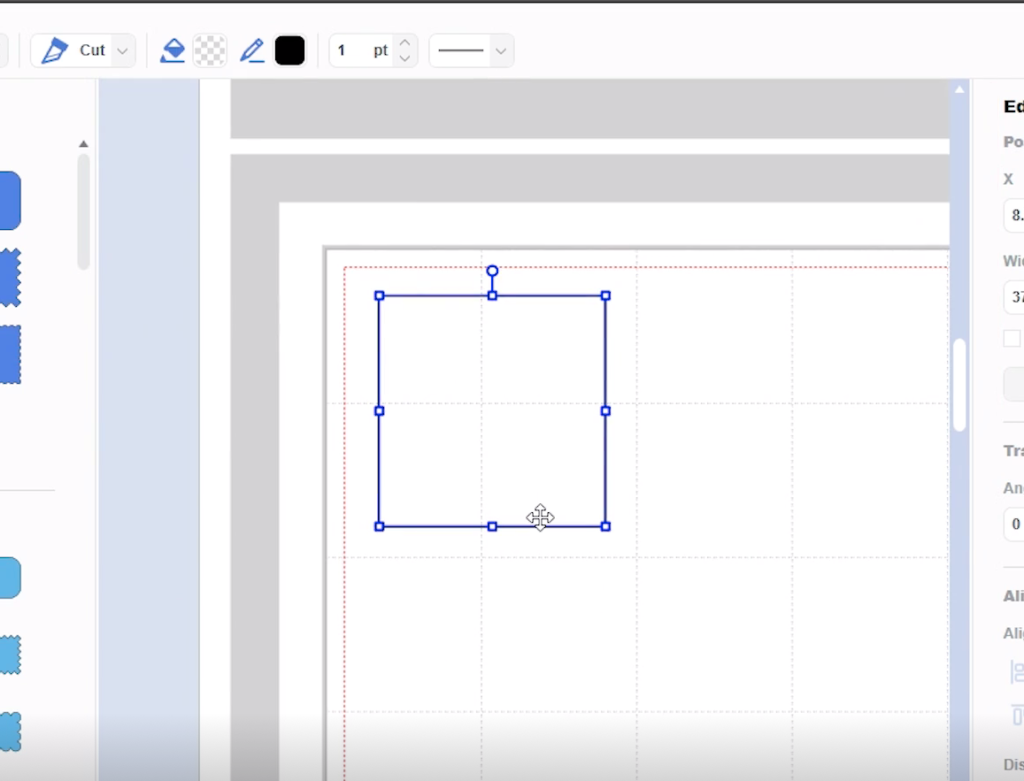
Task: Select the zigzag-edged square shape in sidebar
Action: [8, 277]
